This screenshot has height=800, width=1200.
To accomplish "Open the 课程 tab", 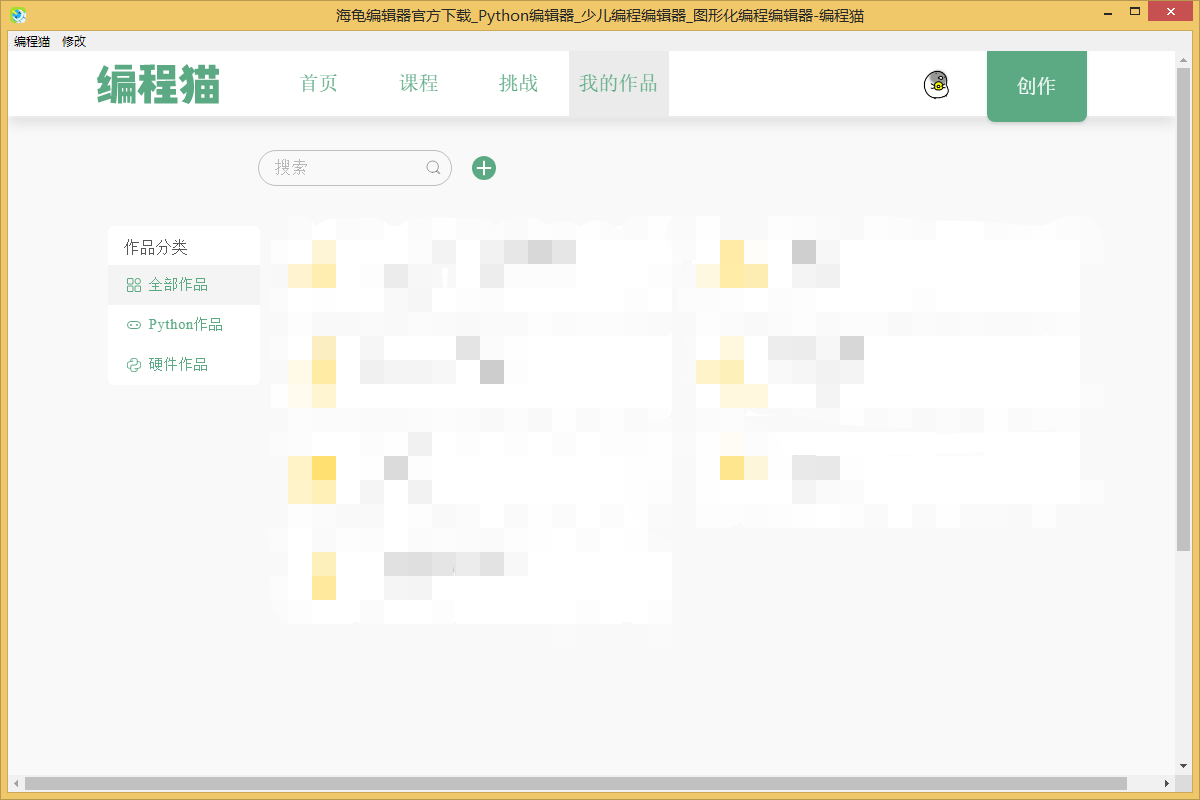I will click(419, 84).
